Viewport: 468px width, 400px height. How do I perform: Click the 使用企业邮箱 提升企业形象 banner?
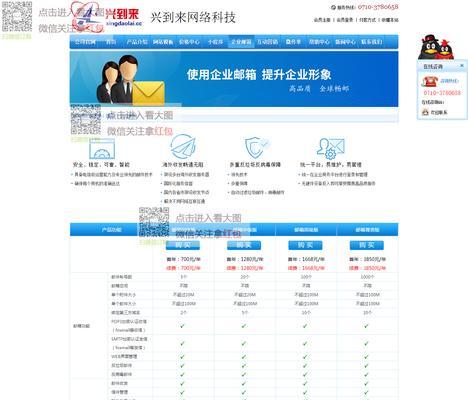click(234, 79)
